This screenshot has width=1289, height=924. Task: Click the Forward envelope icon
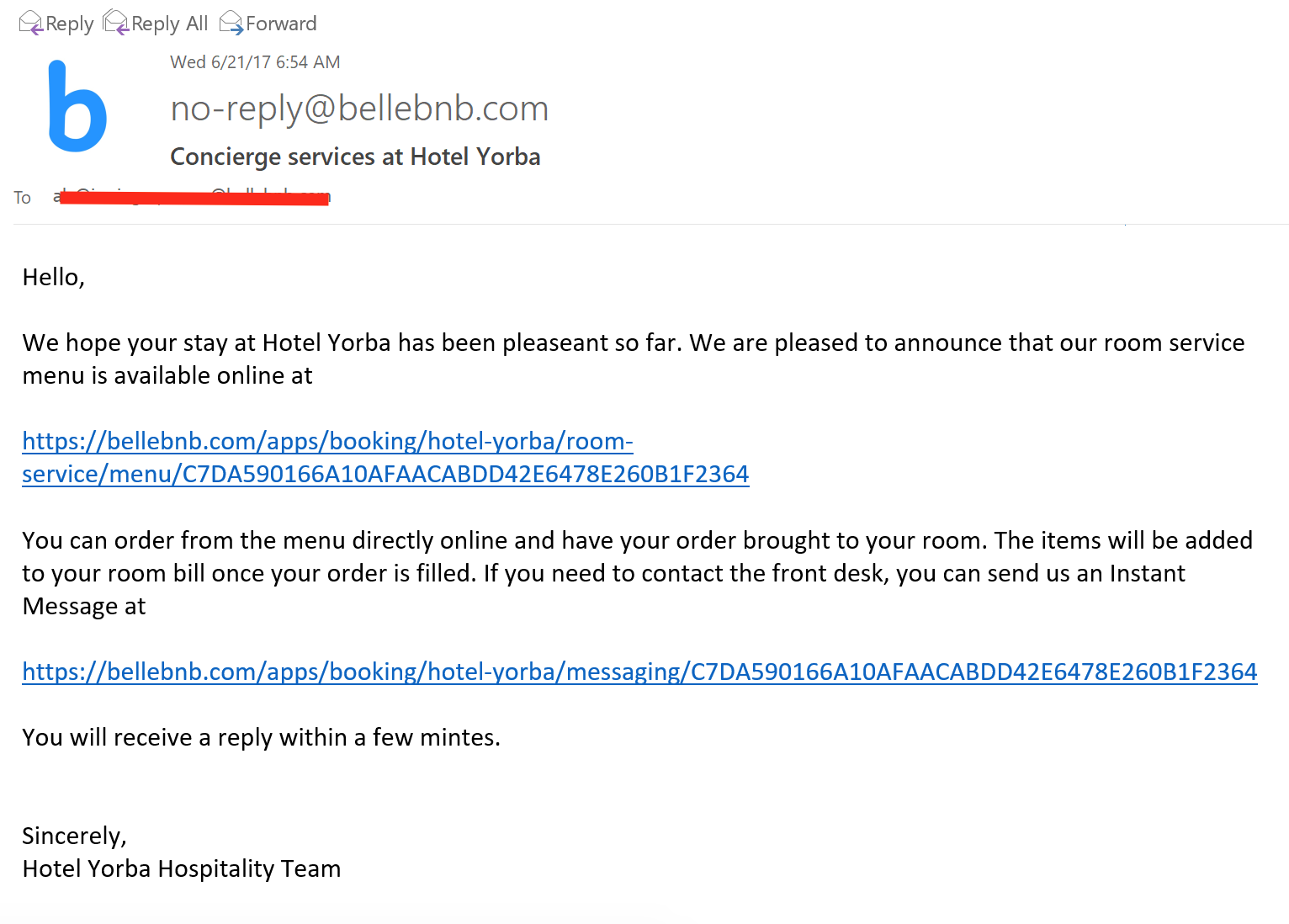231,23
